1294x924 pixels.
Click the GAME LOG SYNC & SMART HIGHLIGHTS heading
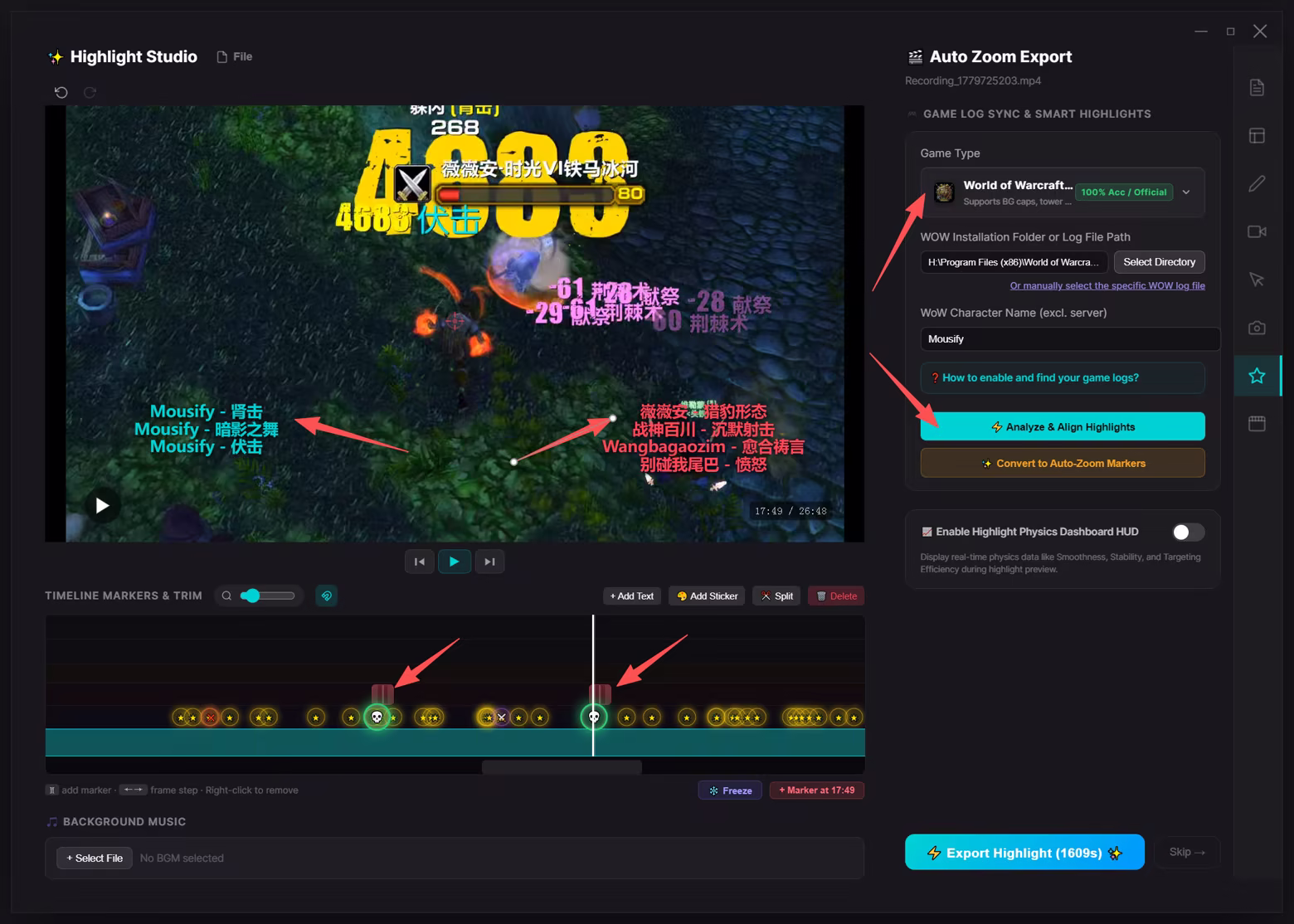(1037, 114)
